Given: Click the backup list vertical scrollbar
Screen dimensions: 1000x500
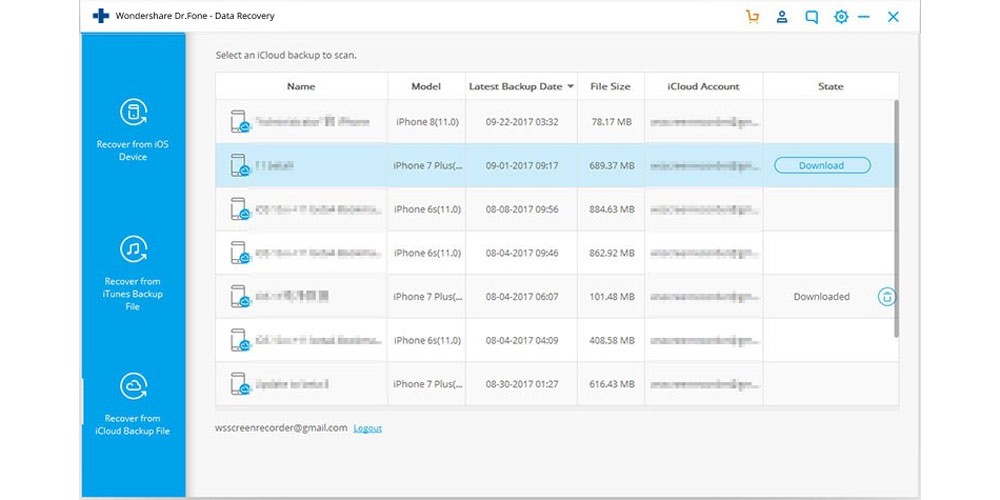Looking at the screenshot, I should tap(897, 218).
